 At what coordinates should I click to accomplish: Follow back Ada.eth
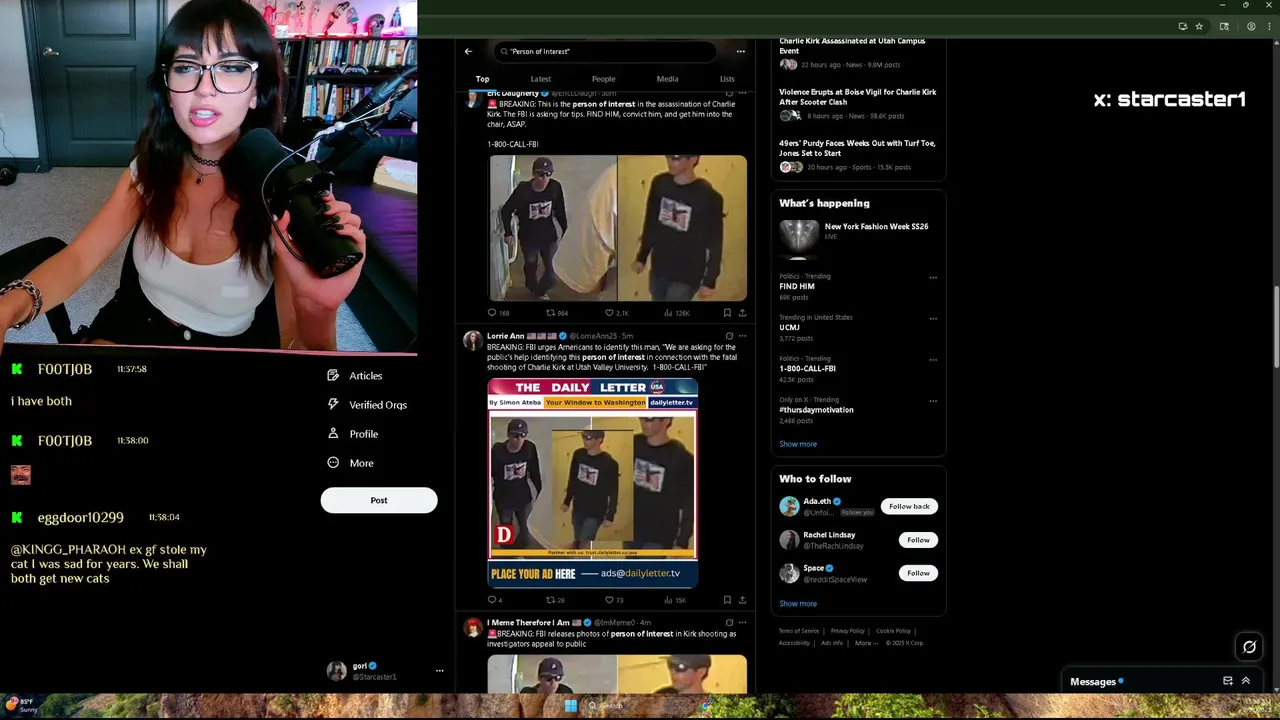(x=909, y=506)
